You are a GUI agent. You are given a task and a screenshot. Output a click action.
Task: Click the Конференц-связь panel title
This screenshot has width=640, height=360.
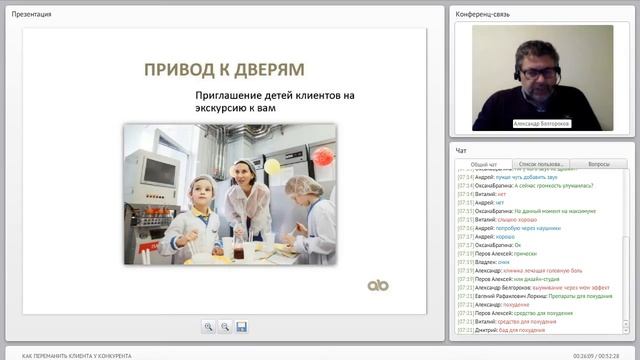482,14
